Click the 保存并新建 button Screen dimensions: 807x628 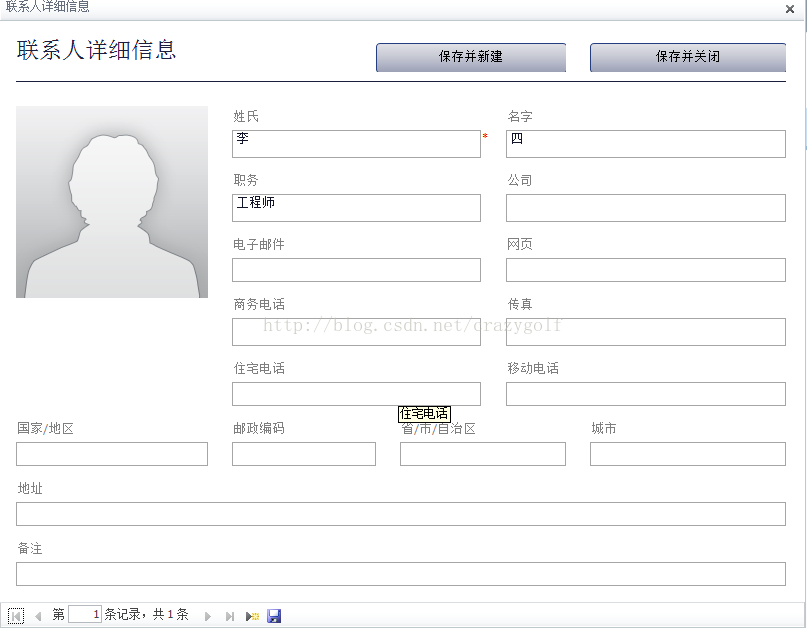(x=471, y=57)
